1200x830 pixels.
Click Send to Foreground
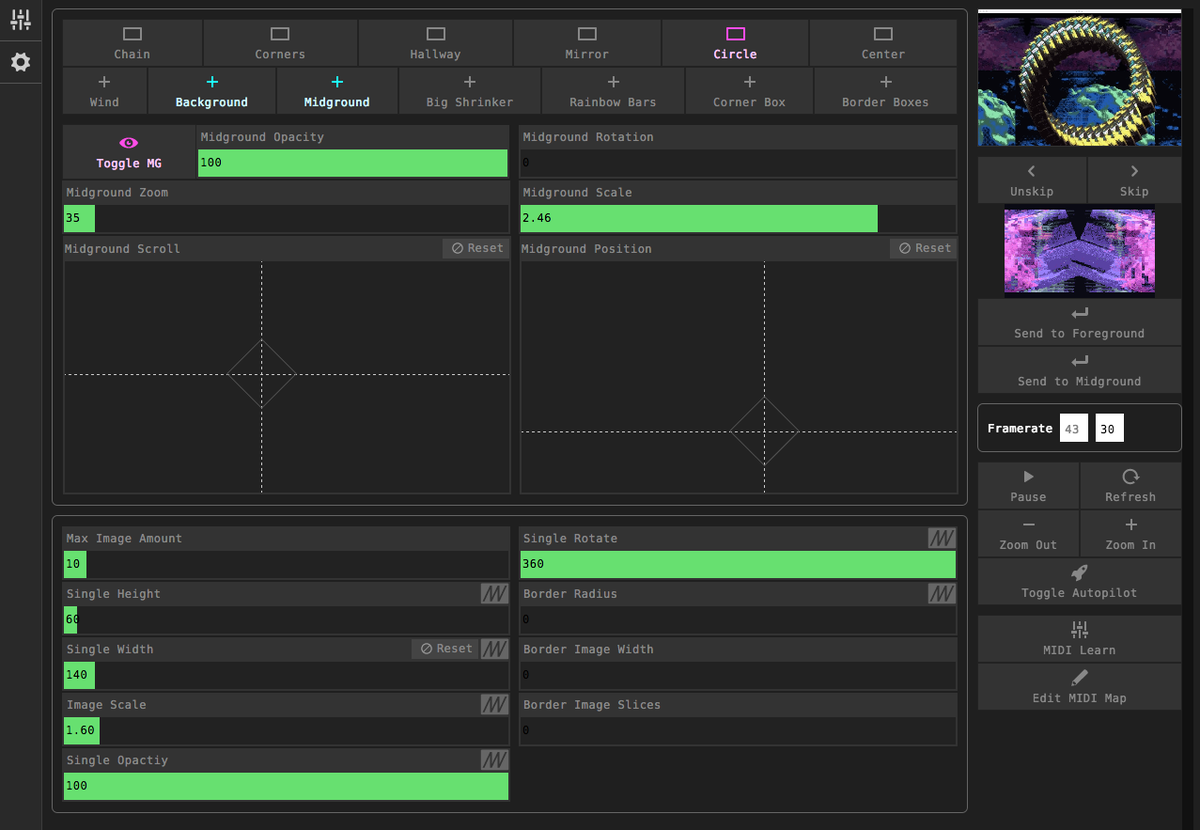click(x=1079, y=322)
